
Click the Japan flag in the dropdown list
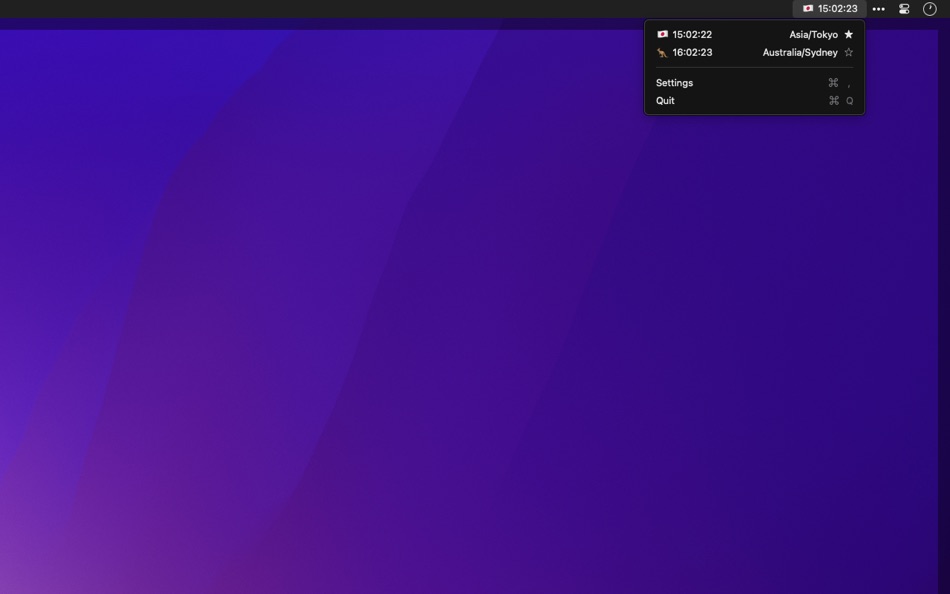pos(662,35)
